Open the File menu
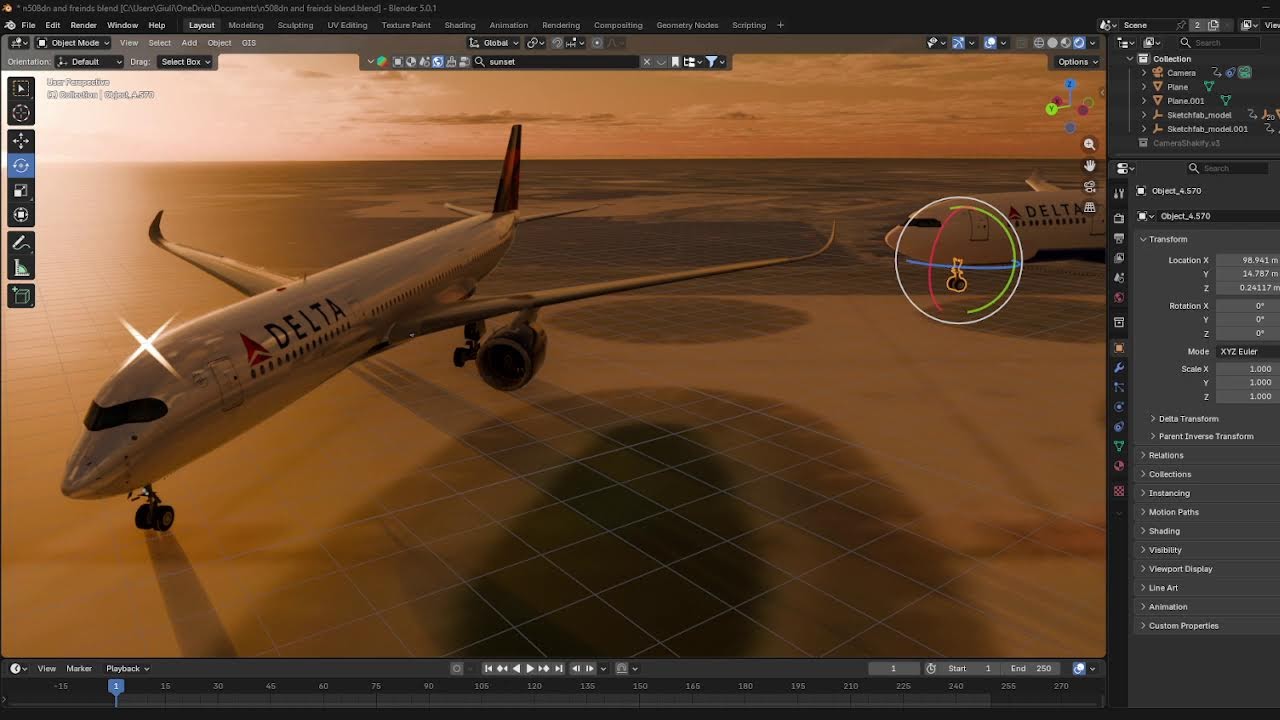This screenshot has width=1280, height=720. (28, 25)
